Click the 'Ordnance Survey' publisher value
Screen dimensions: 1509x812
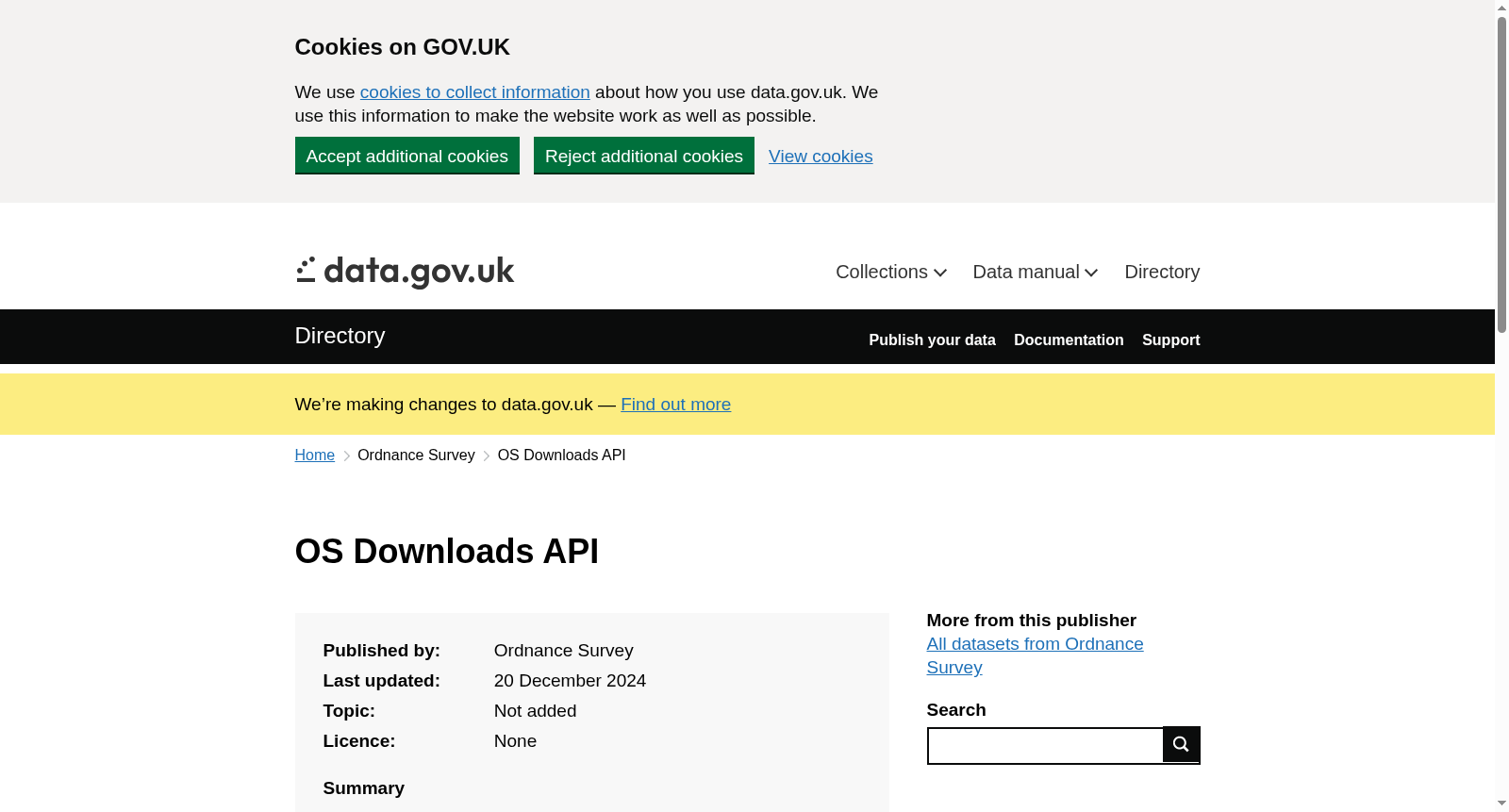tap(564, 651)
